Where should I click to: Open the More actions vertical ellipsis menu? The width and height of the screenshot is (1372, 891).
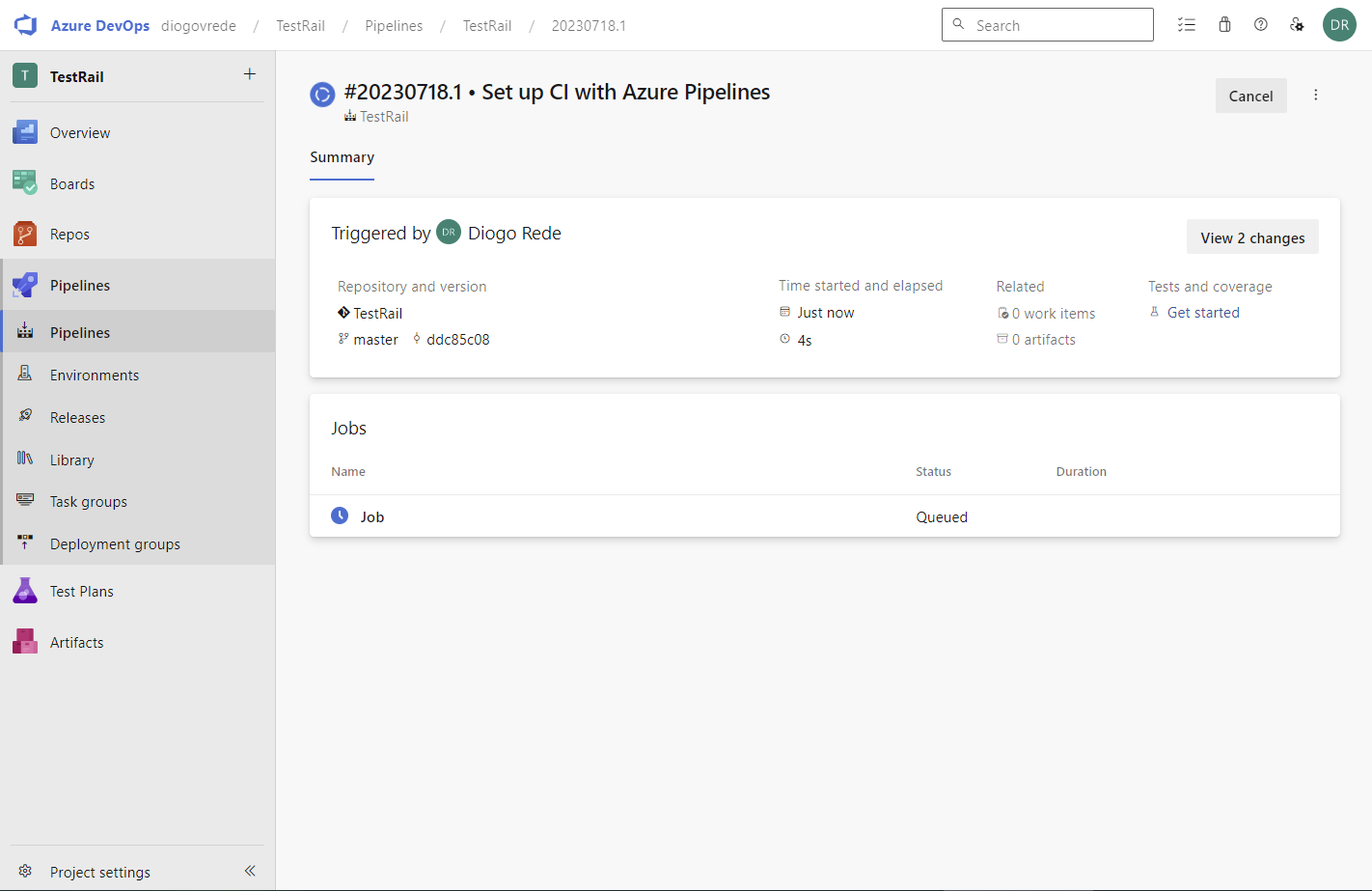(1315, 96)
